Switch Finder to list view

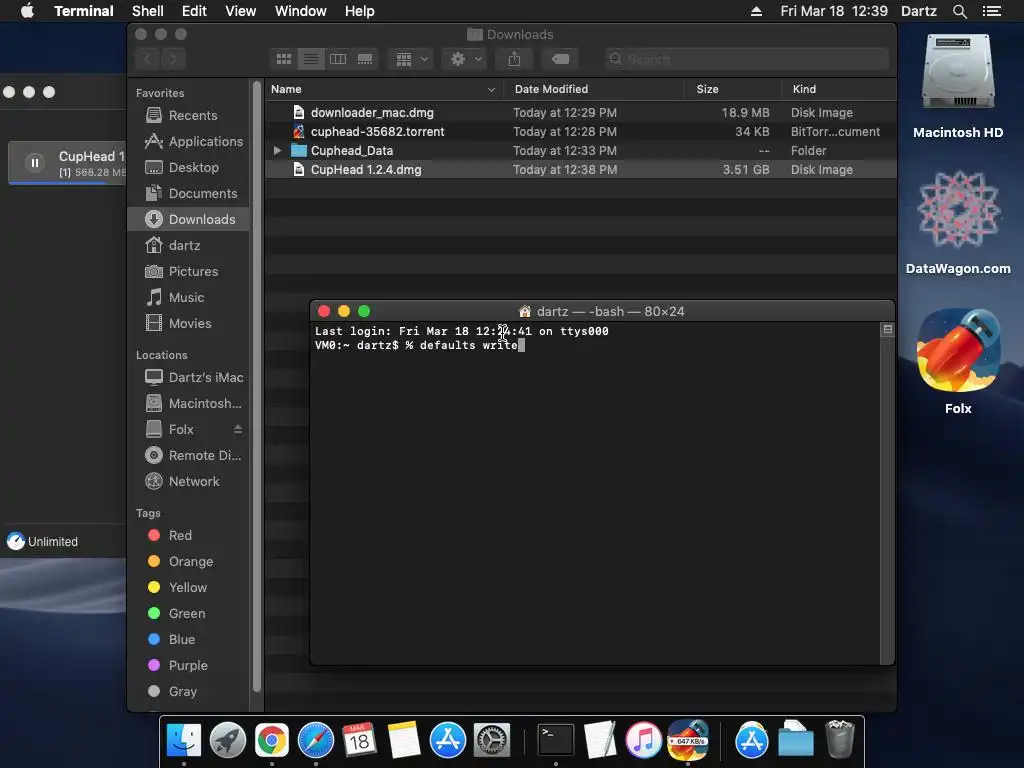tap(311, 59)
